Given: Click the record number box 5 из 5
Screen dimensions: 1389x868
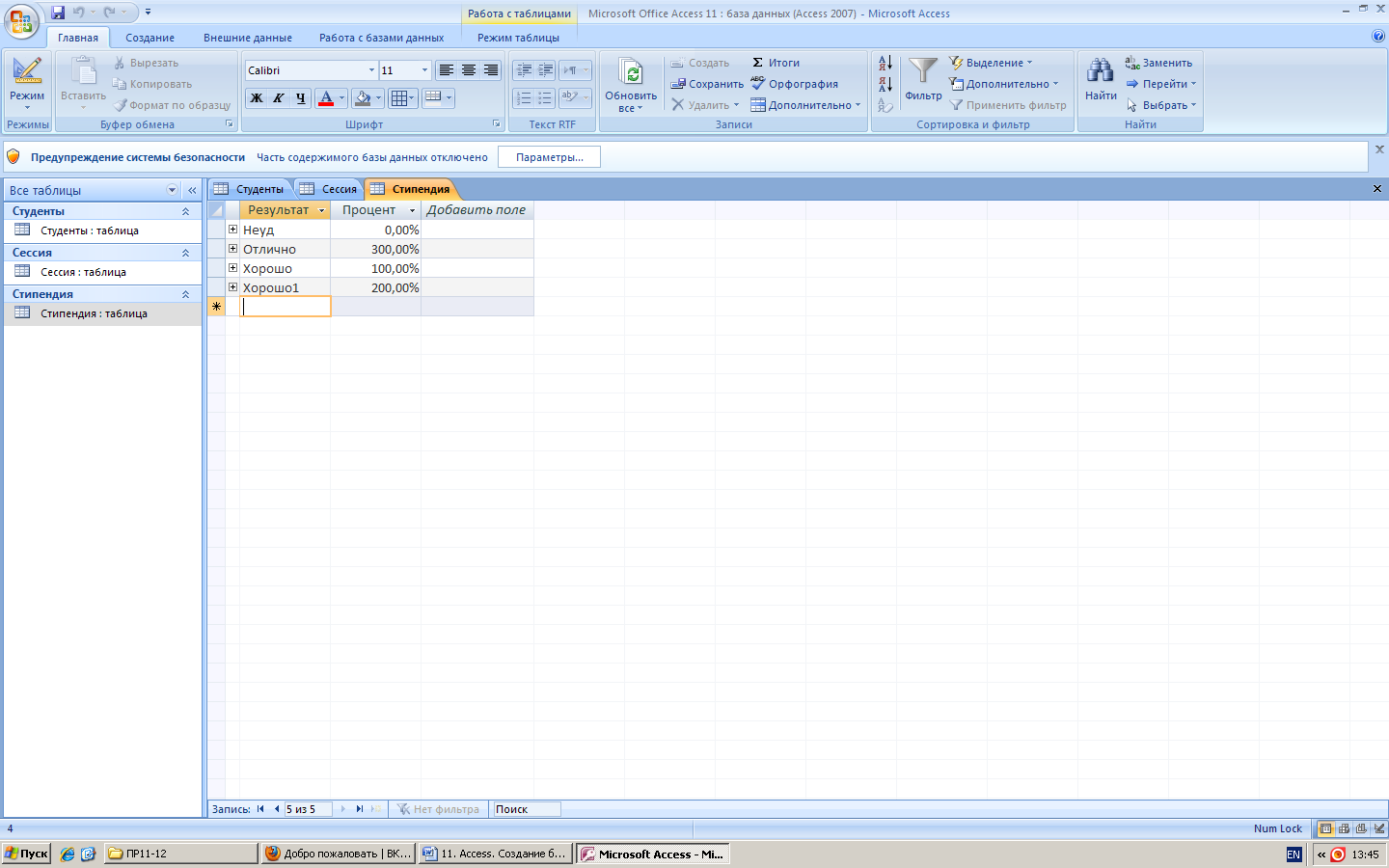Looking at the screenshot, I should point(307,809).
